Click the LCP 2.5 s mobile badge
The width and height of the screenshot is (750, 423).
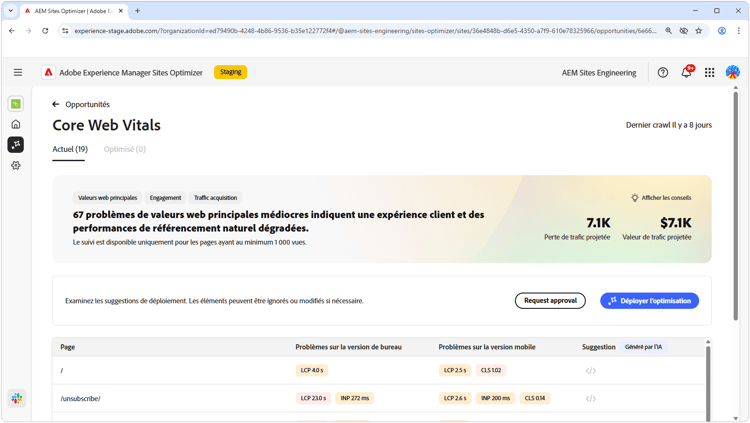455,370
